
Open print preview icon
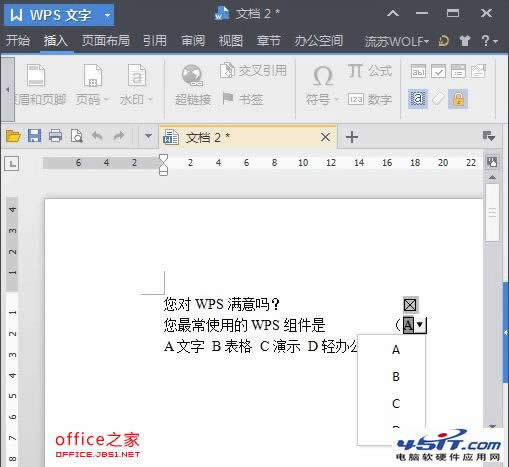[77, 136]
